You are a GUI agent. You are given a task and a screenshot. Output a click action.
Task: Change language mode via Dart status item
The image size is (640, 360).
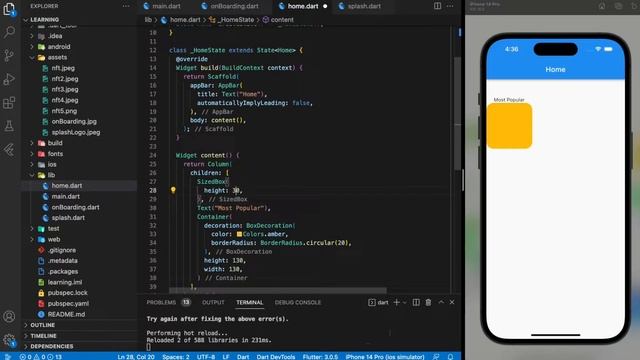click(243, 357)
